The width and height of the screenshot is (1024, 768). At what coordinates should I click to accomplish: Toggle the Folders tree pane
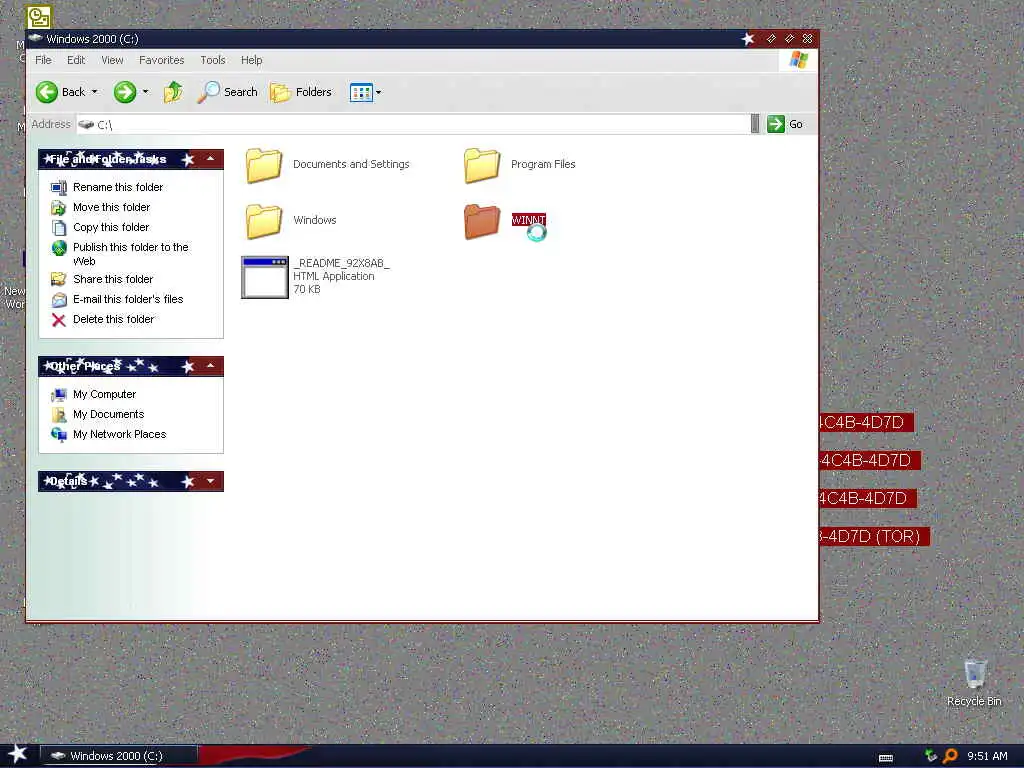point(301,92)
